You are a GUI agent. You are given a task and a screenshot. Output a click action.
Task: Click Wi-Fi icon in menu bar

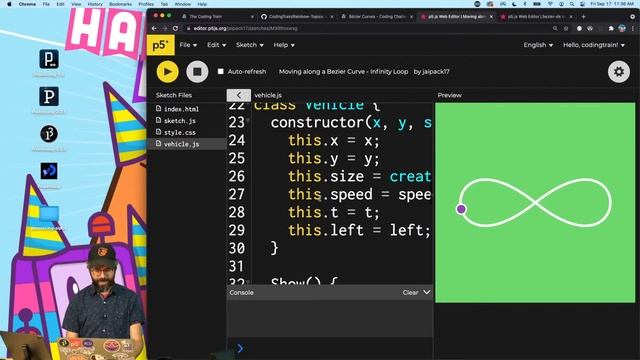pyautogui.click(x=551, y=4)
